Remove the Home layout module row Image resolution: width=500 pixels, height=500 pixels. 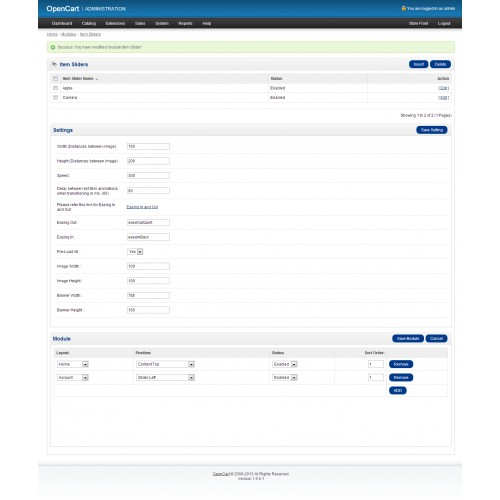pyautogui.click(x=401, y=364)
